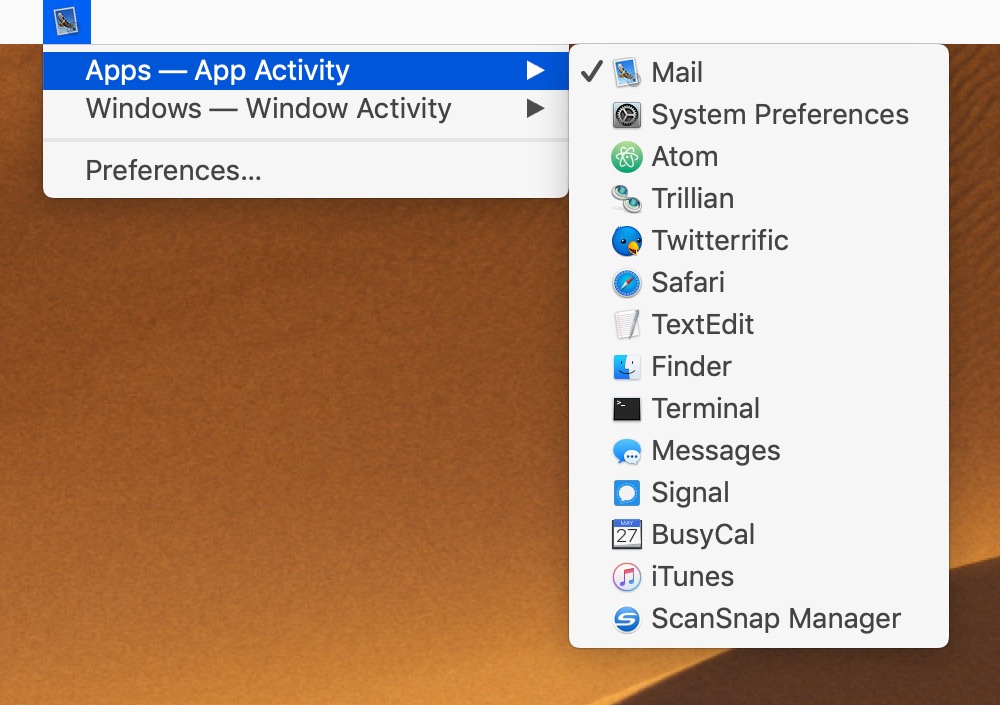This screenshot has height=705, width=1000.
Task: Select the TextEdit label in the app list
Action: pos(702,325)
